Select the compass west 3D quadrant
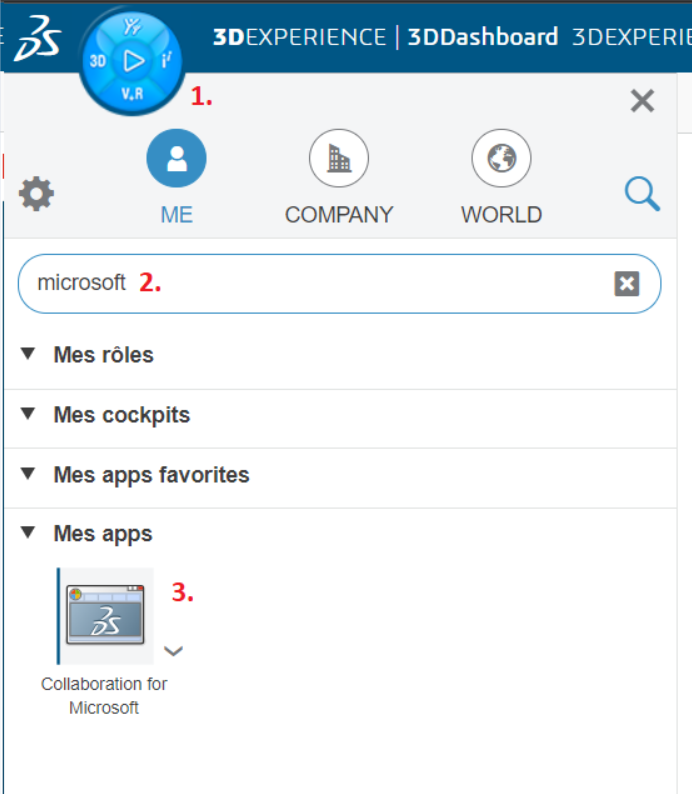This screenshot has height=794, width=692. point(98,60)
